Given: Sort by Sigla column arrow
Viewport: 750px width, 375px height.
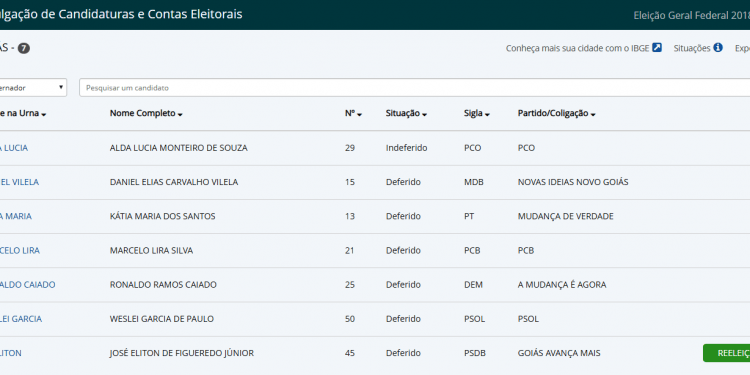Looking at the screenshot, I should 487,115.
